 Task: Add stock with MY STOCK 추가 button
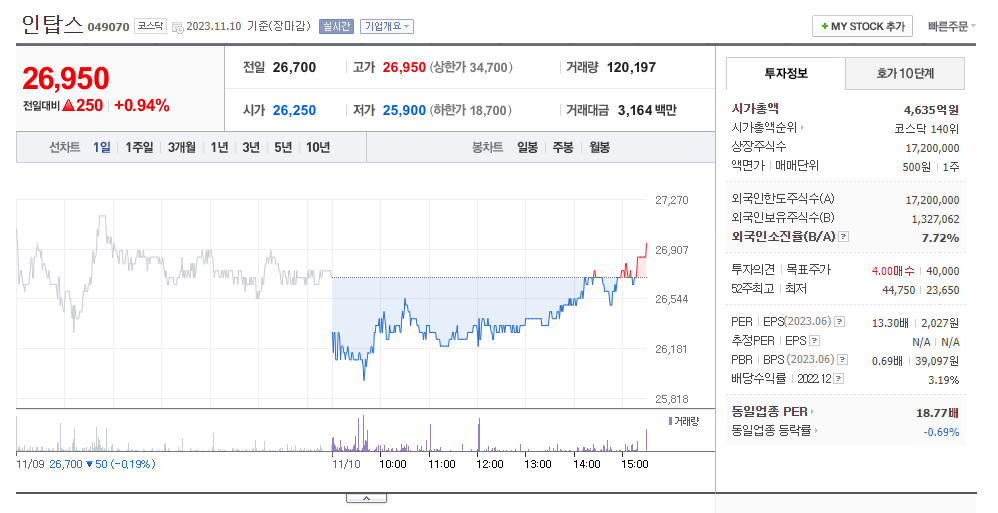[x=862, y=26]
